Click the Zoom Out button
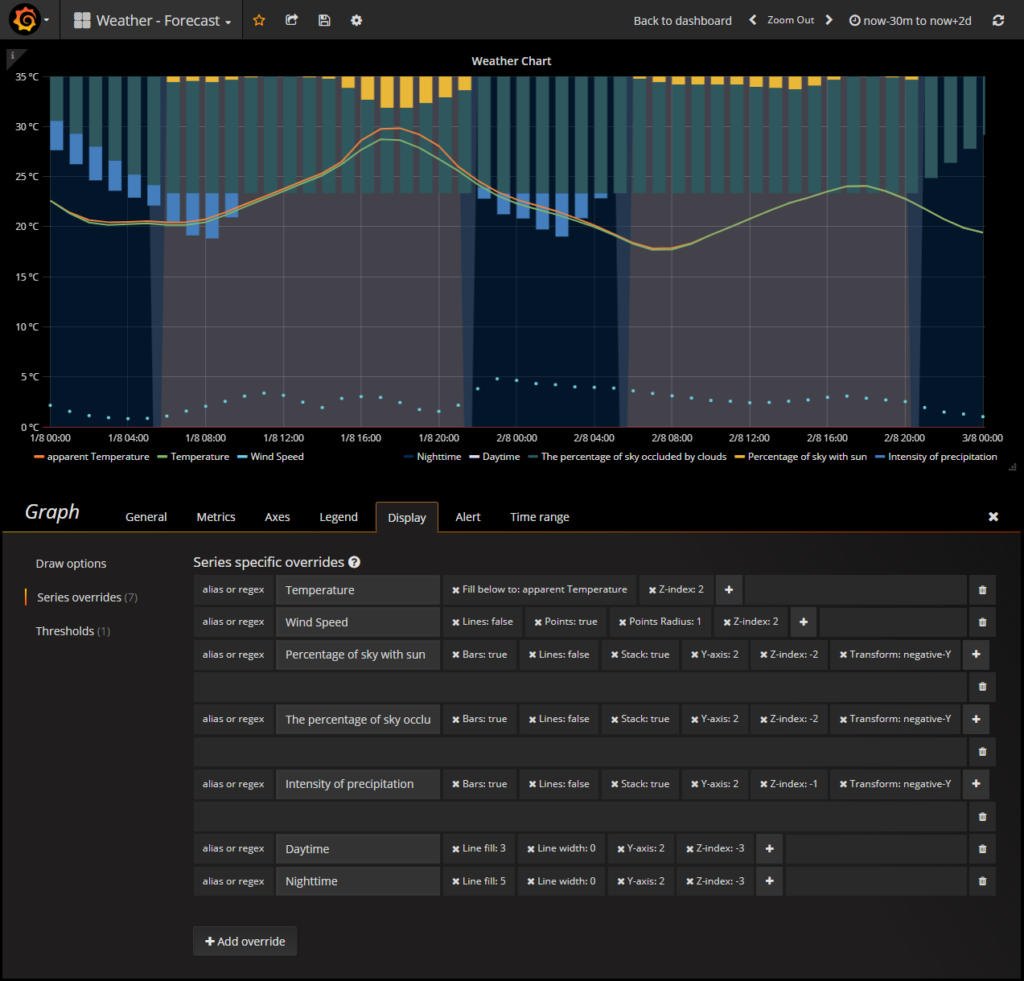This screenshot has height=981, width=1024. click(x=790, y=20)
